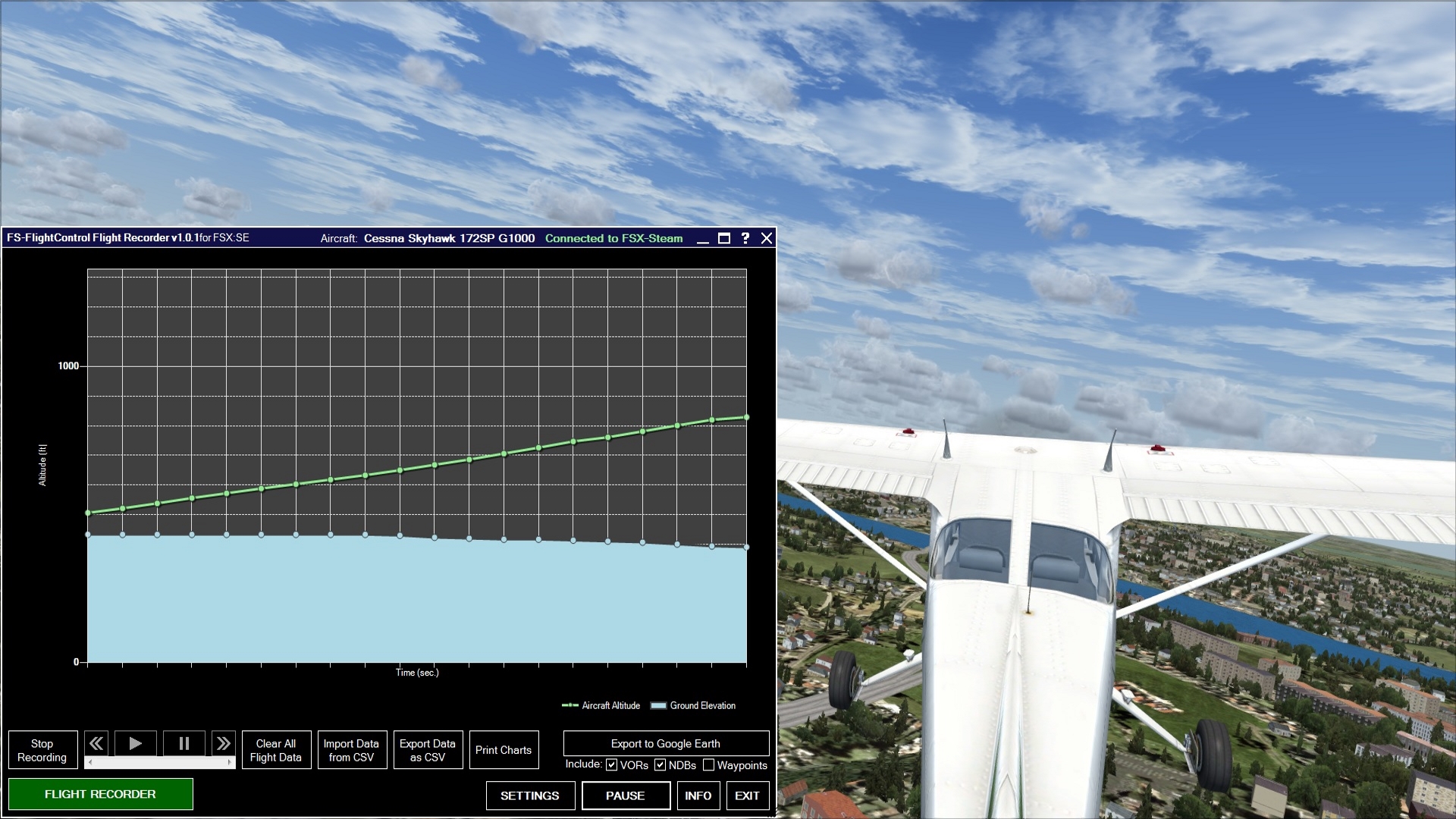Click the INFO icon button
The width and height of the screenshot is (1456, 819).
(697, 795)
